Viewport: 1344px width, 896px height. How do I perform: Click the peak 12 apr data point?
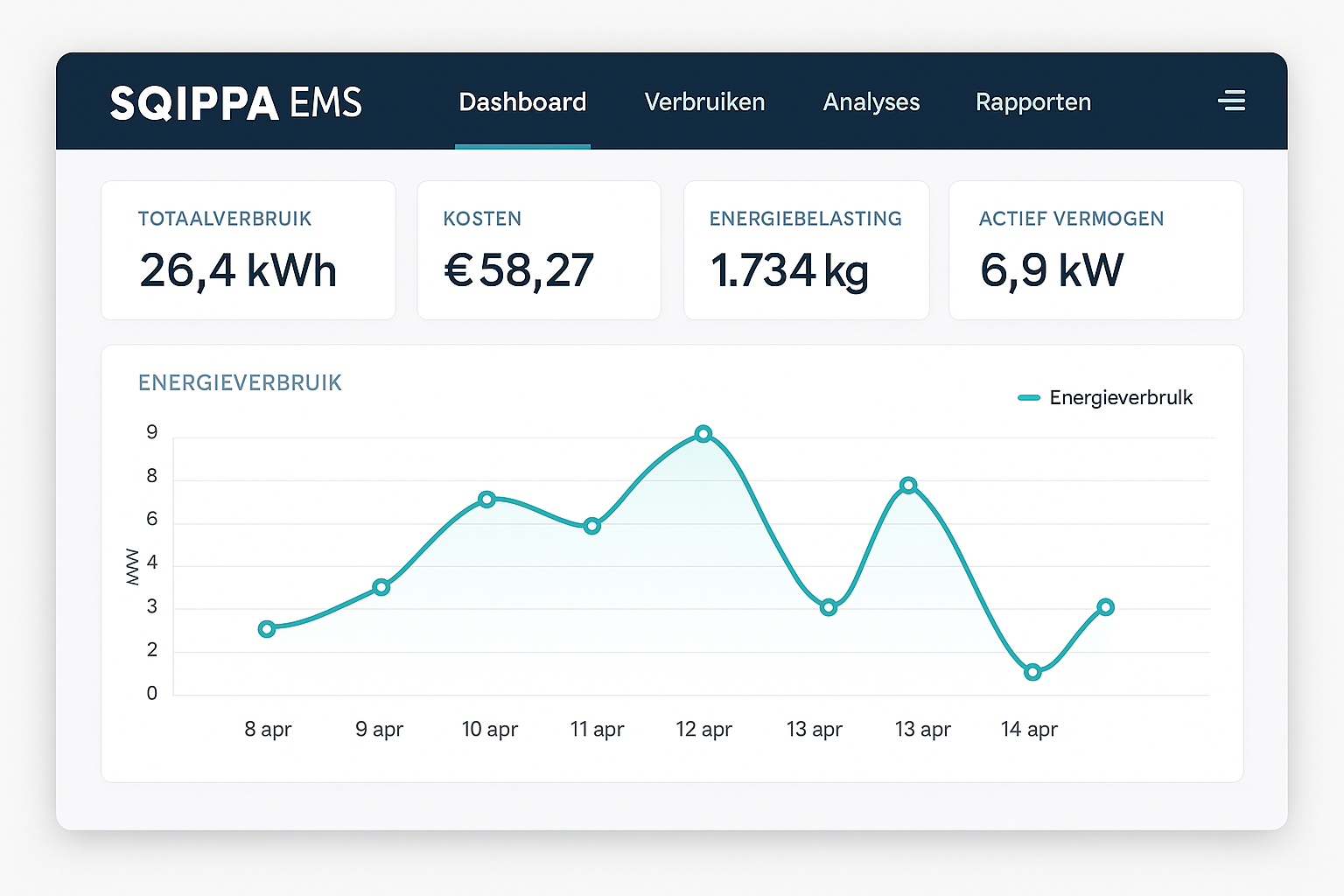pyautogui.click(x=703, y=434)
